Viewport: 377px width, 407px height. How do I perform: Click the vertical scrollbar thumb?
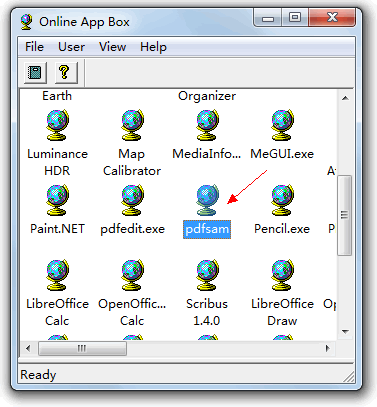coord(345,215)
